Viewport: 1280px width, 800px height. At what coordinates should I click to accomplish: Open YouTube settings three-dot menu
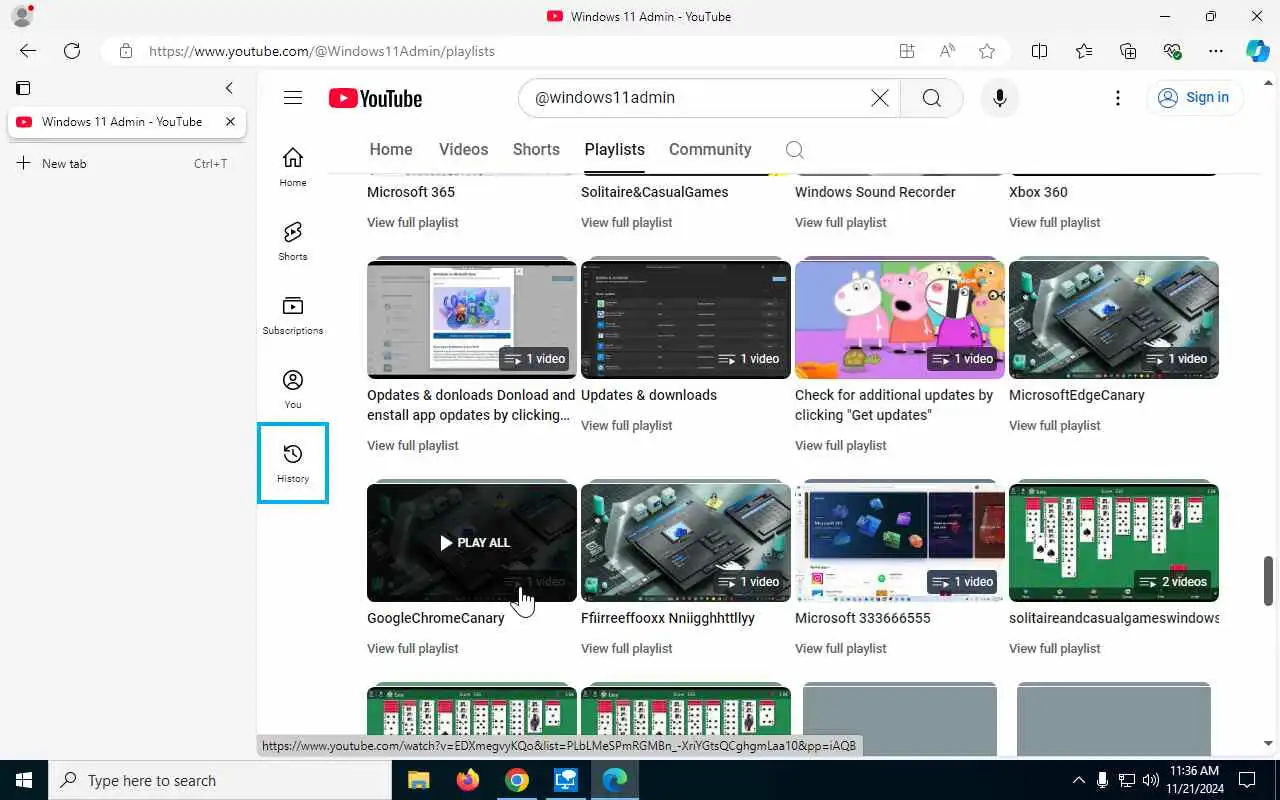click(1118, 98)
